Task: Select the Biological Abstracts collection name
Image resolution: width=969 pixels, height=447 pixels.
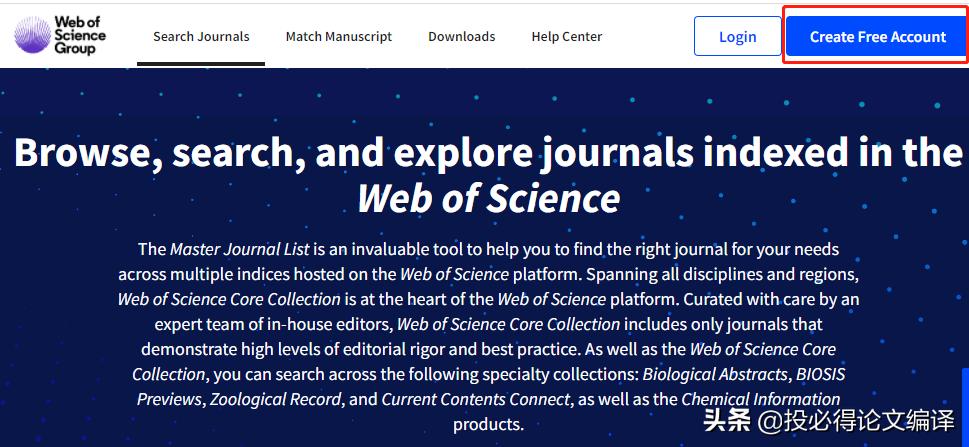Action: coord(715,374)
